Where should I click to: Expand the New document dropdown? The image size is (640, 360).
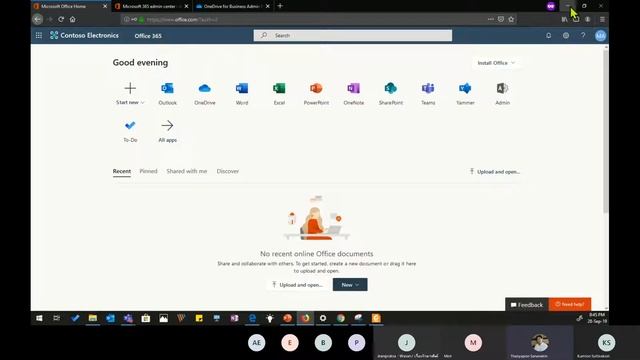pyautogui.click(x=350, y=284)
